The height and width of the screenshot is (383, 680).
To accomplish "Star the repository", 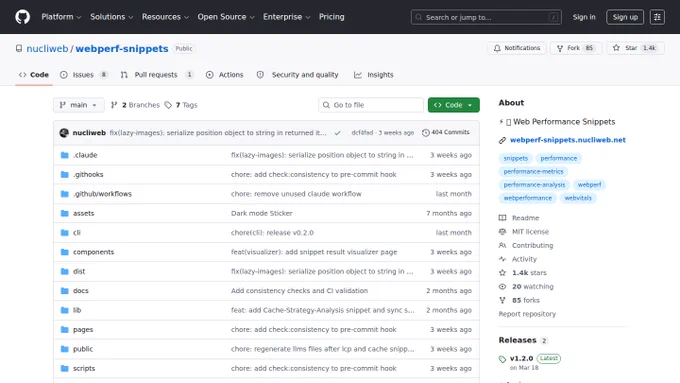I will (x=635, y=48).
